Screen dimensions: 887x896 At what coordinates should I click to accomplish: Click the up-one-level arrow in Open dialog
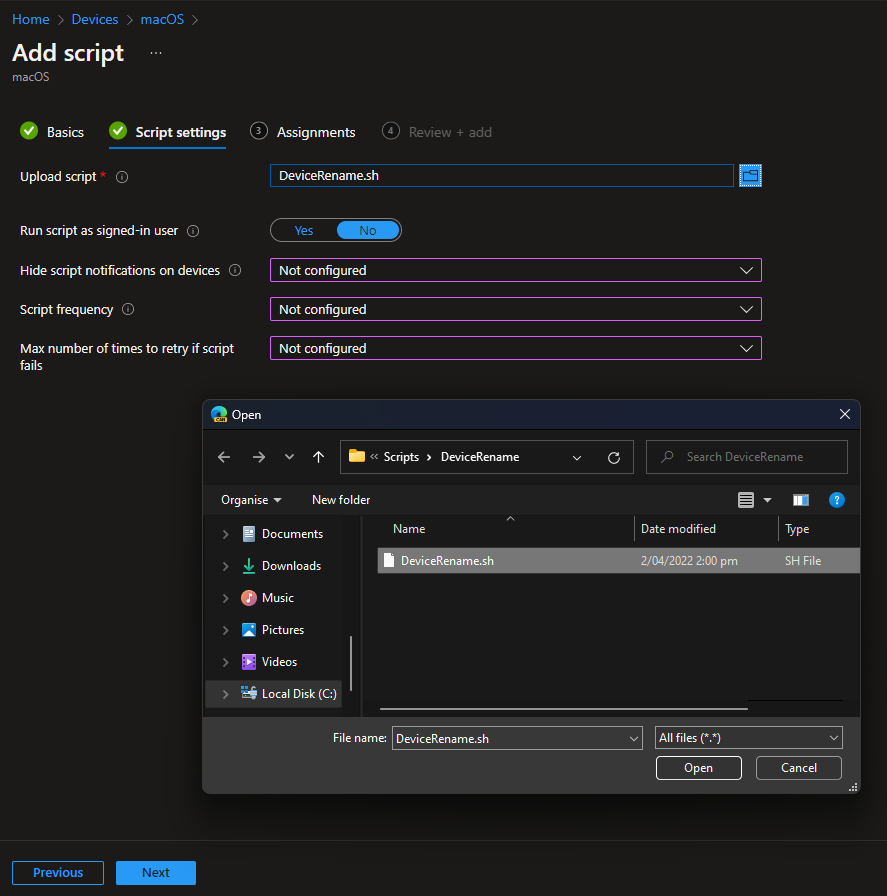pyautogui.click(x=318, y=457)
